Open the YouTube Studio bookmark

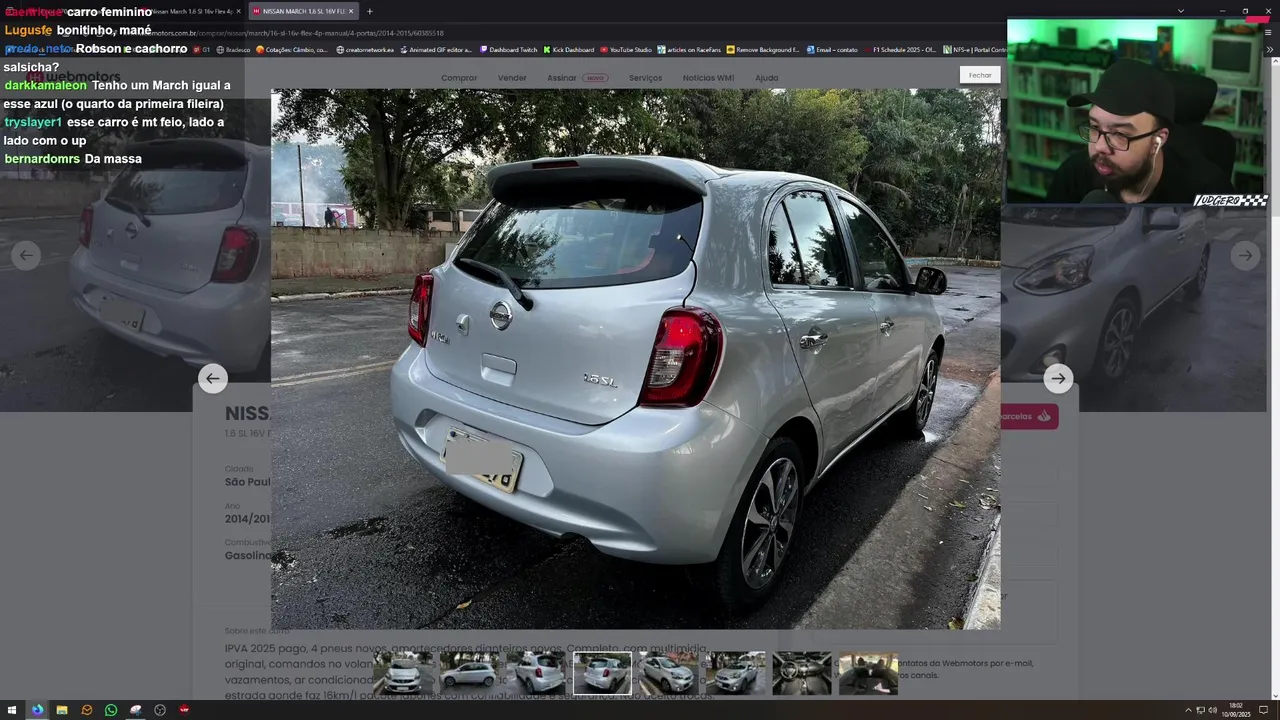click(626, 49)
